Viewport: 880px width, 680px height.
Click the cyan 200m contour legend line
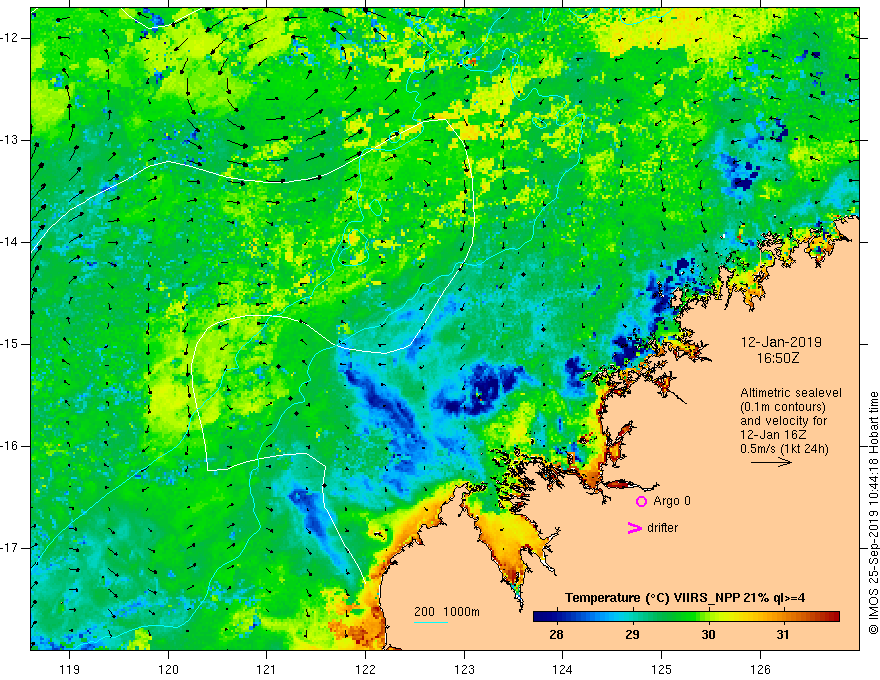(431, 622)
